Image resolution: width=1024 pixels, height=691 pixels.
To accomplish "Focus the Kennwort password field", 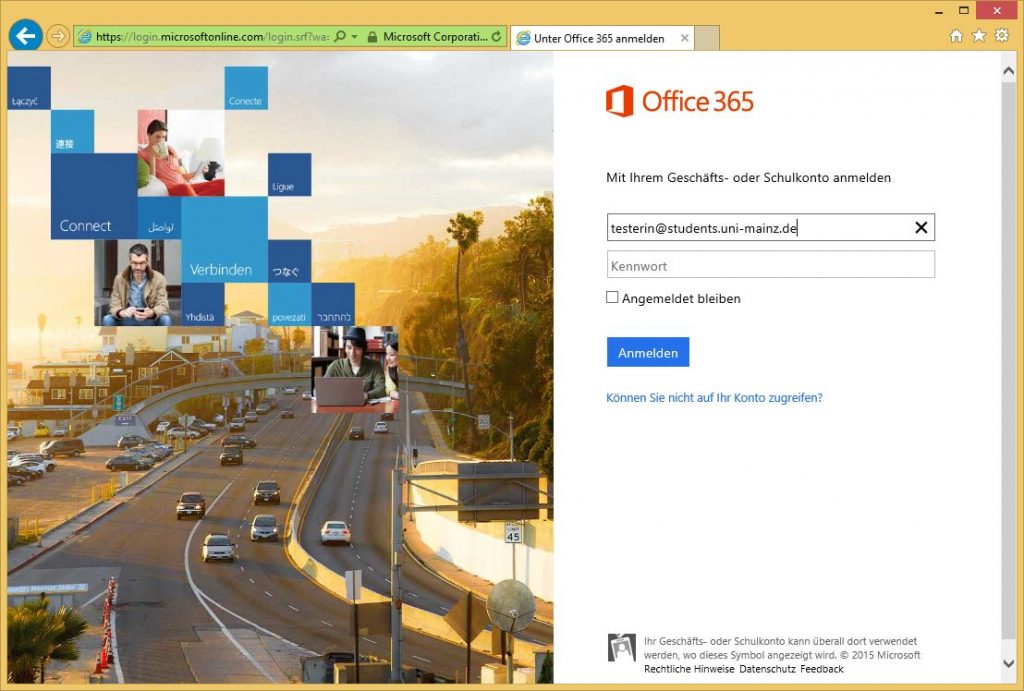I will 771,265.
